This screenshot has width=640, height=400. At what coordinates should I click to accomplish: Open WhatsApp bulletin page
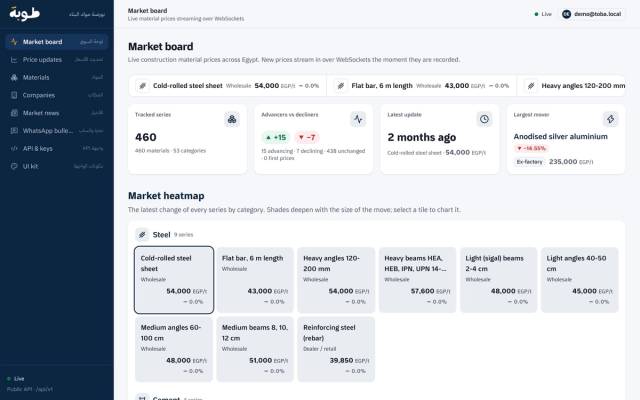coord(57,131)
